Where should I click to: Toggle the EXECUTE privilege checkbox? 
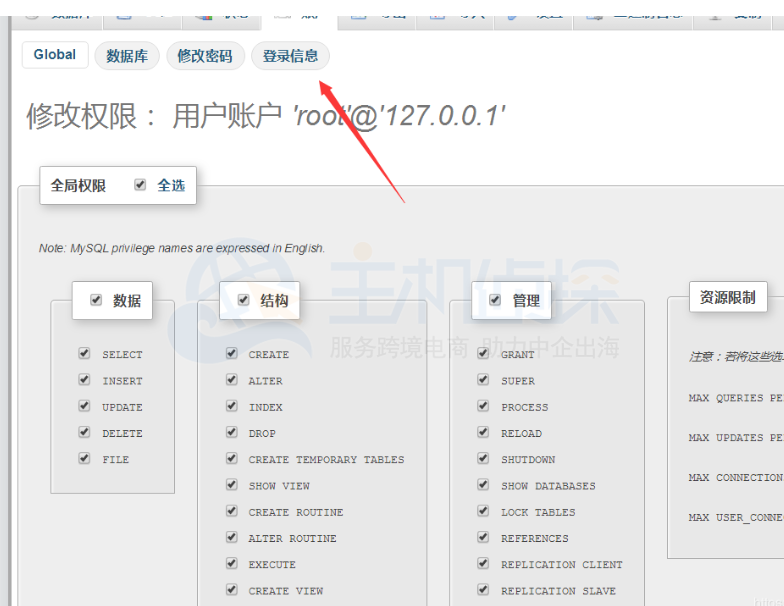pyautogui.click(x=232, y=564)
